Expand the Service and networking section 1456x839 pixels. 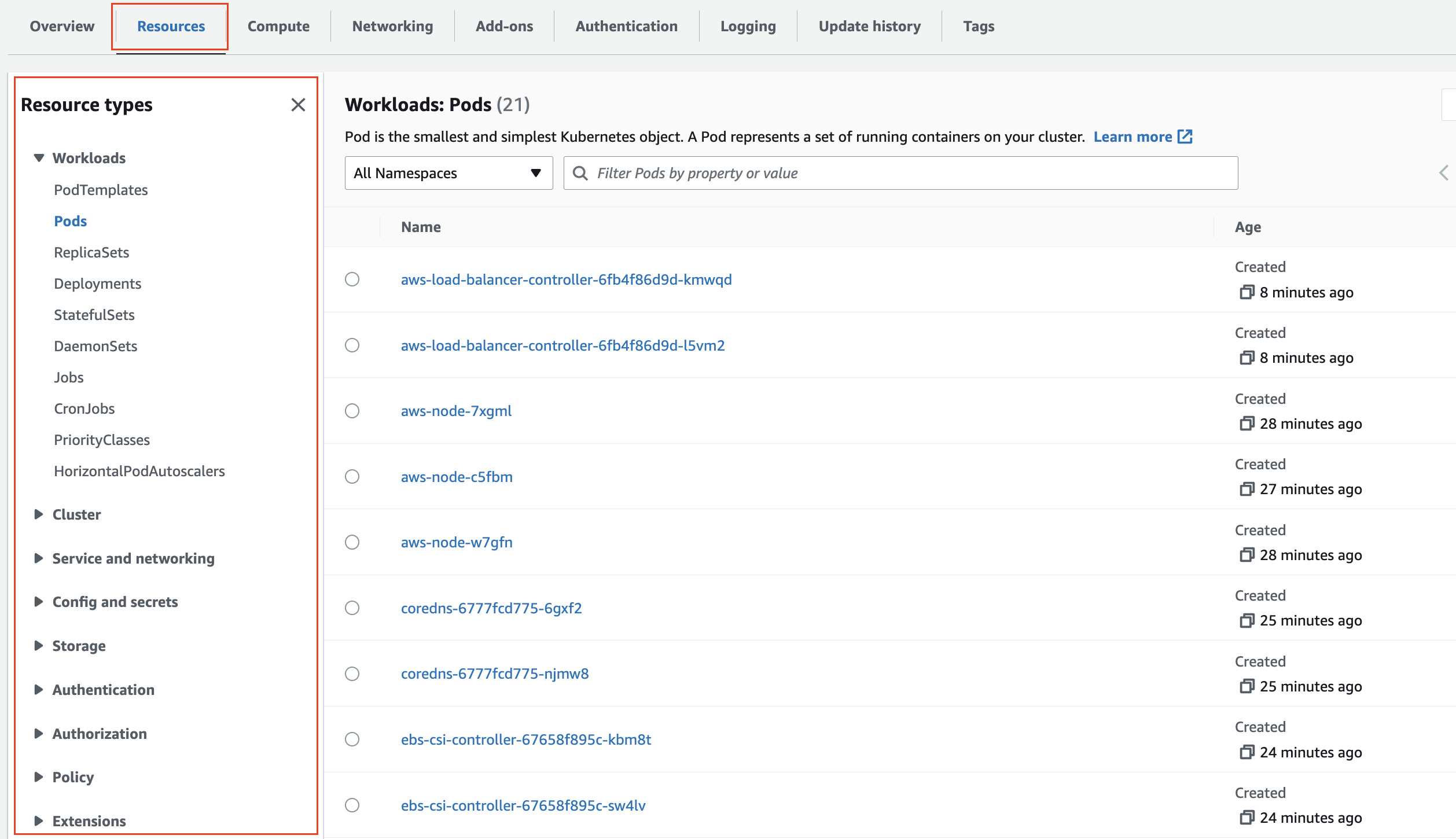point(39,558)
